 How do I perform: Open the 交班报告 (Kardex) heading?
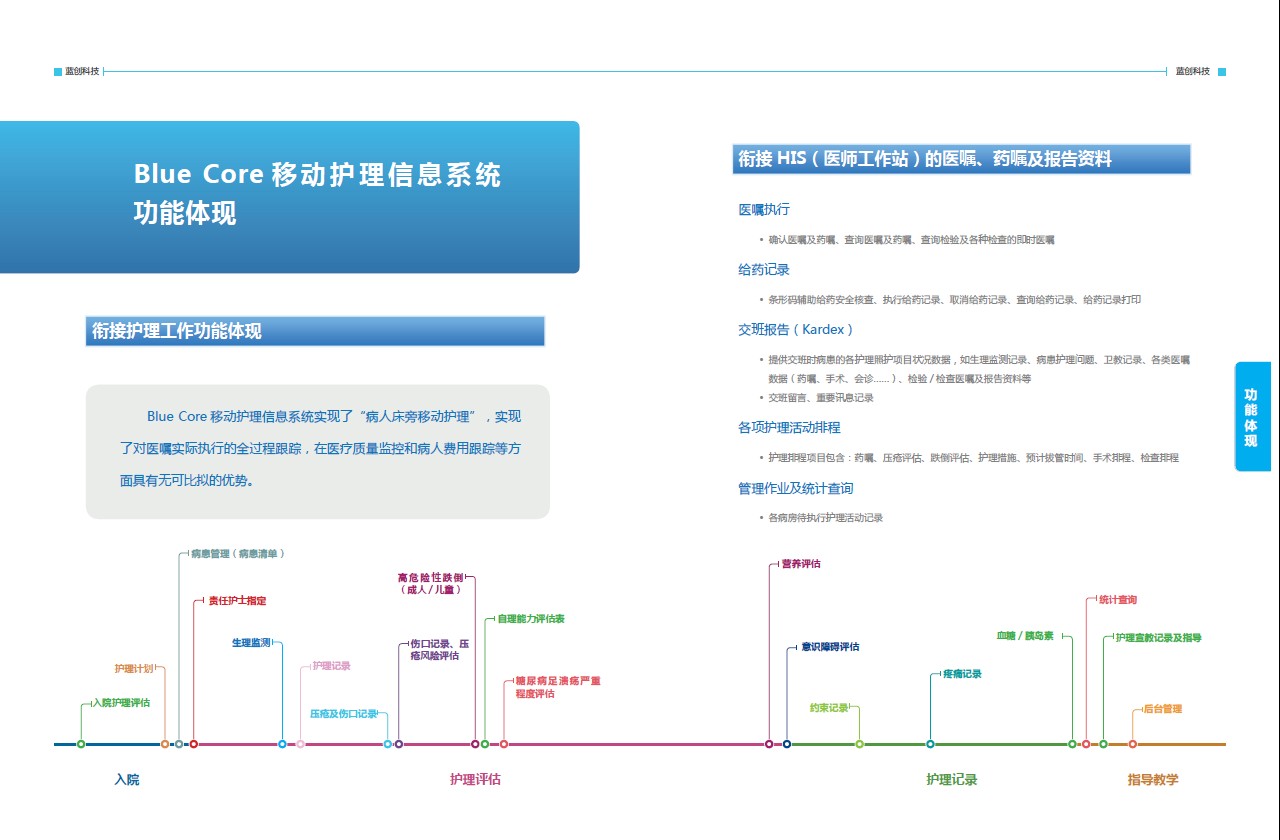[795, 329]
